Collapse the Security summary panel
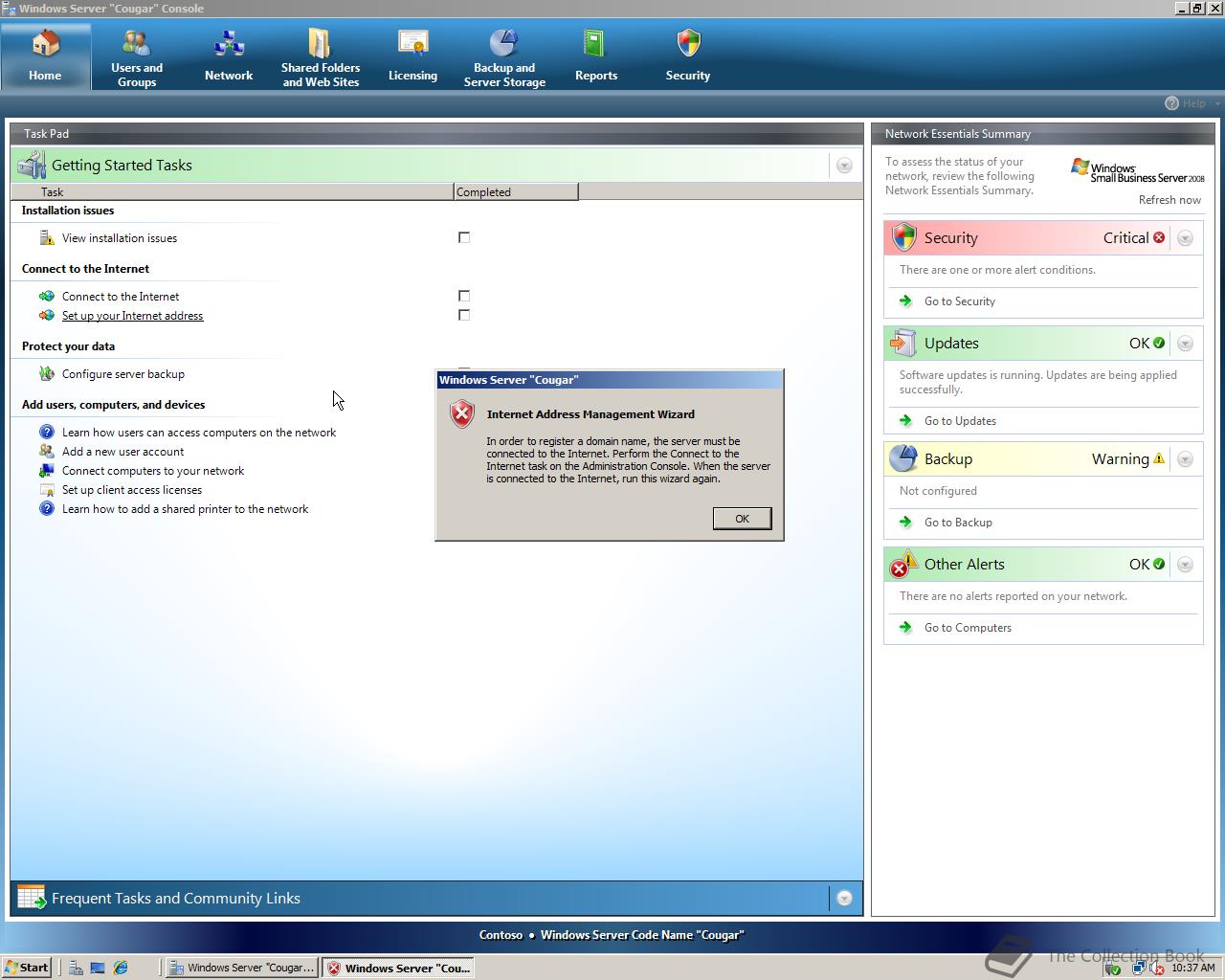 1185,238
